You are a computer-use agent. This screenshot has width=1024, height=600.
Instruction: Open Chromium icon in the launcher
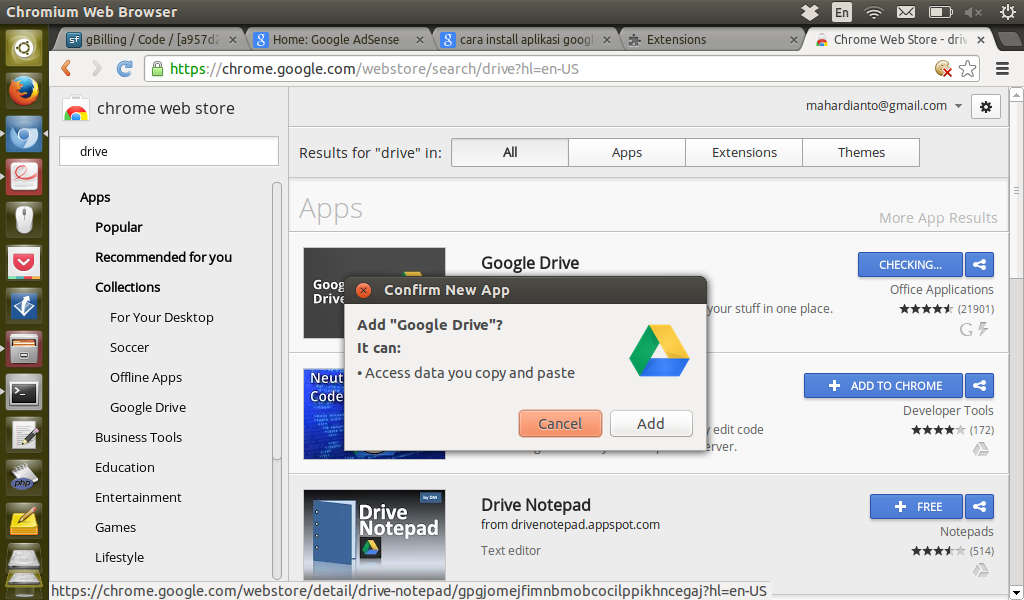click(24, 134)
